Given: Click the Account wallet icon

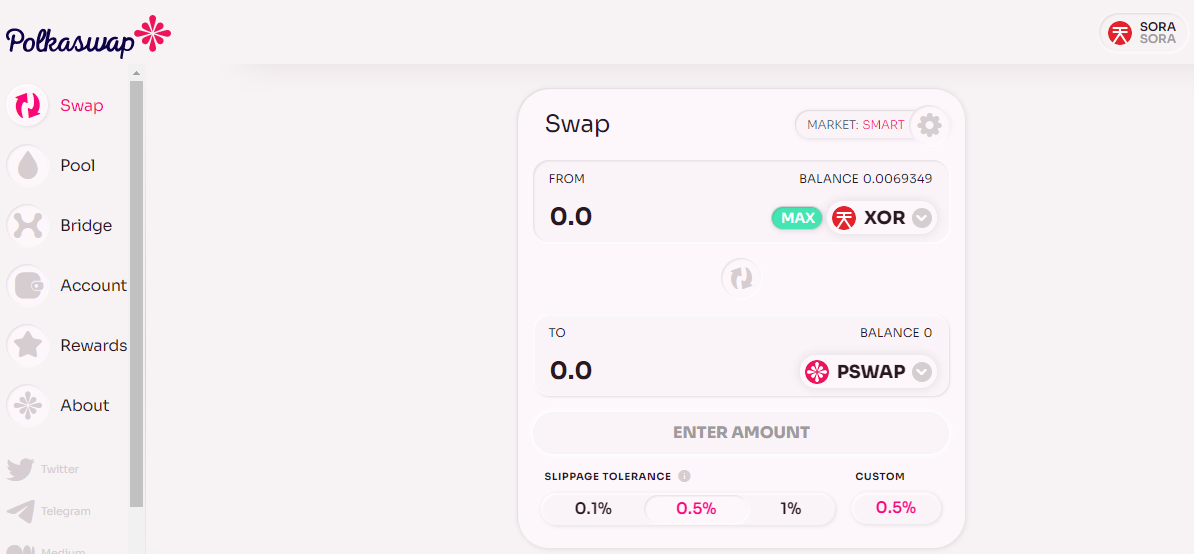Looking at the screenshot, I should coord(28,285).
